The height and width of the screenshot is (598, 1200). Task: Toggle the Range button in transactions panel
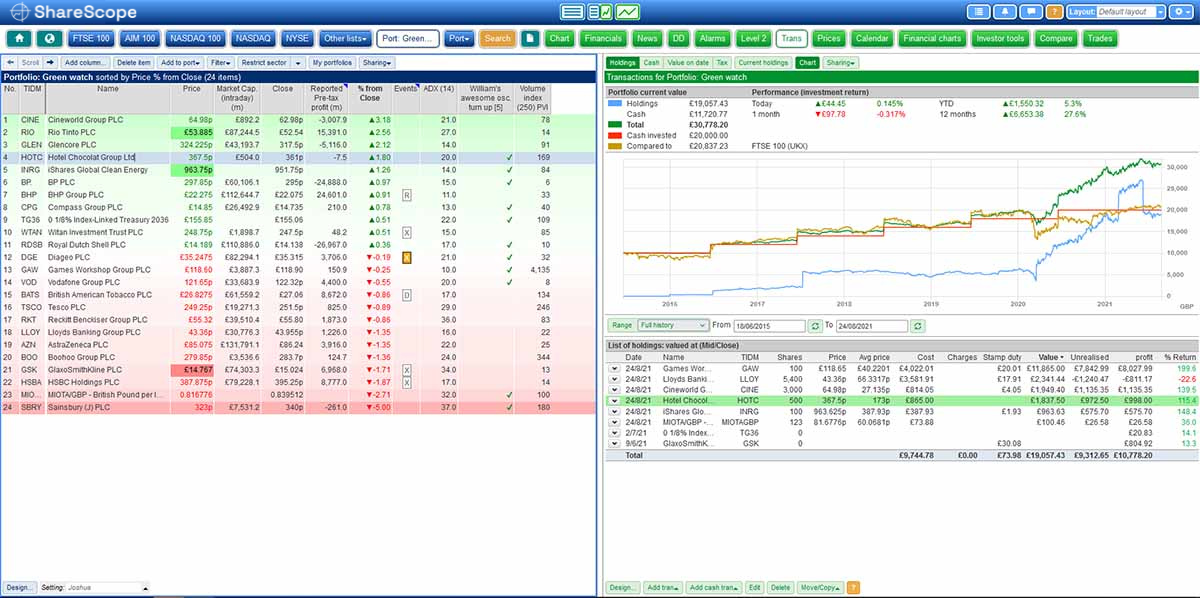click(621, 326)
